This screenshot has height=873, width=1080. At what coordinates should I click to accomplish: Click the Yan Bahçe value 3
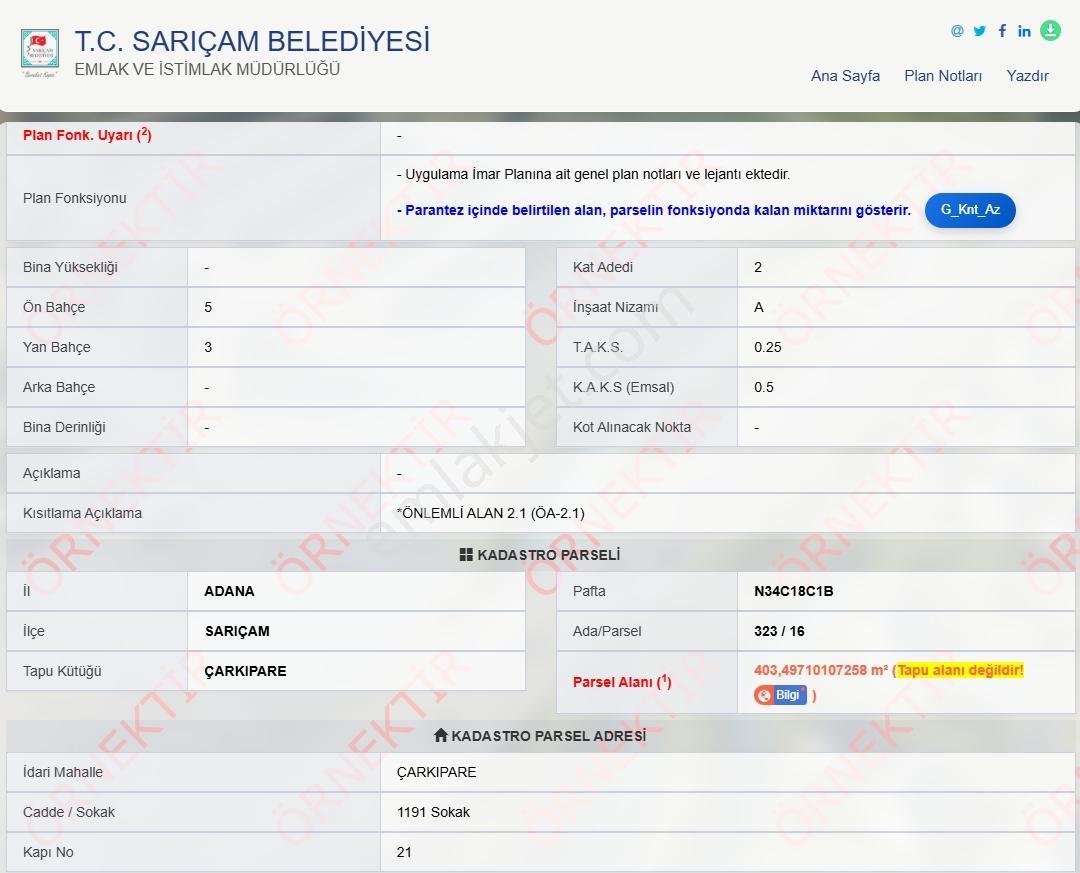(x=208, y=347)
